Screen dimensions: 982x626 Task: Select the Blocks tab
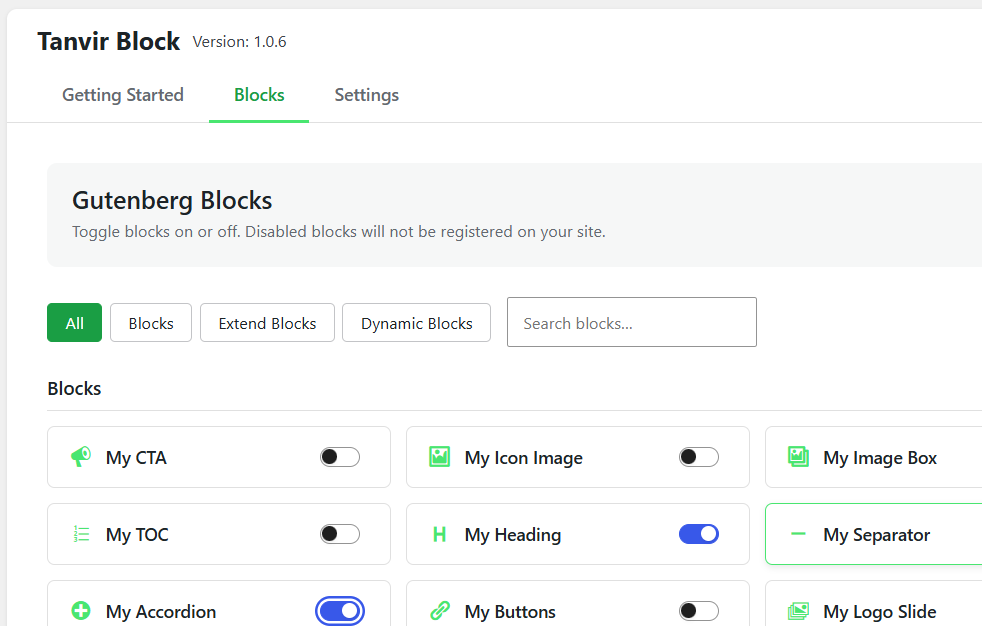[259, 95]
